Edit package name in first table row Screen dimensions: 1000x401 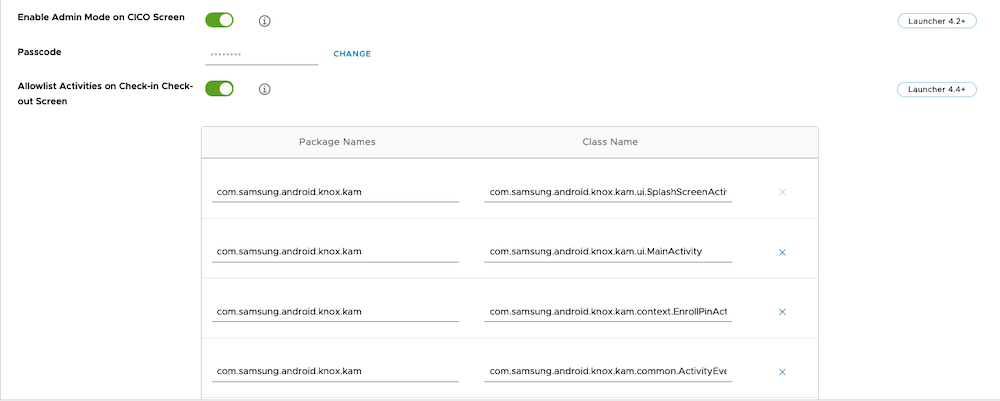[335, 191]
